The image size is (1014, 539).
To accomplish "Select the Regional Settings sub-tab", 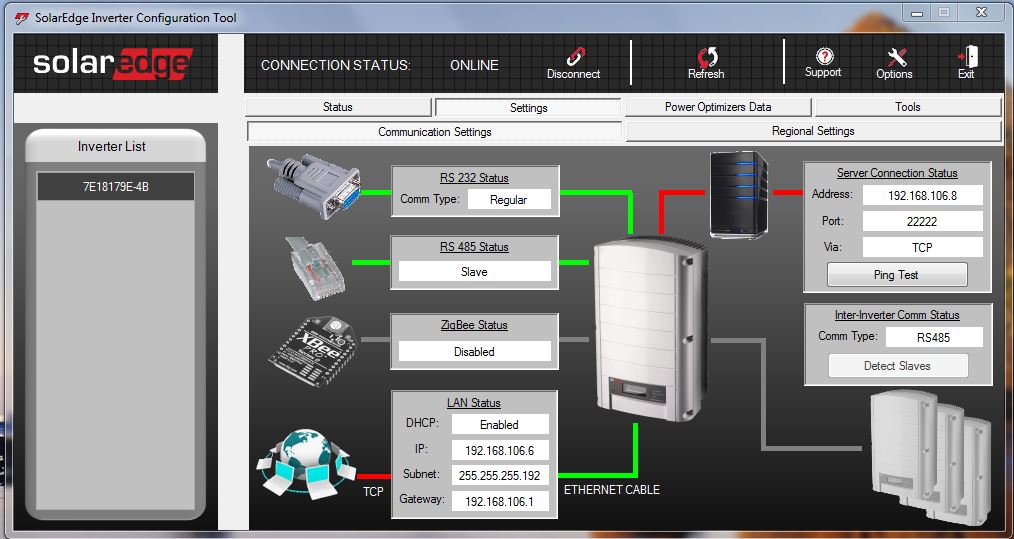I will (x=814, y=131).
